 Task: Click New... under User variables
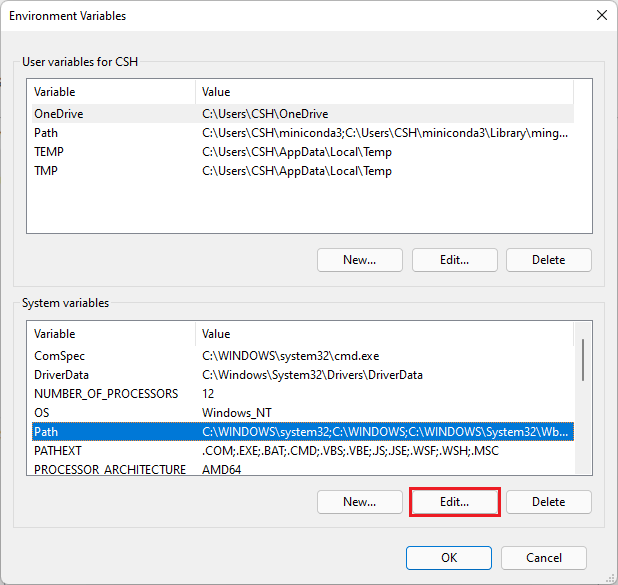pos(359,260)
